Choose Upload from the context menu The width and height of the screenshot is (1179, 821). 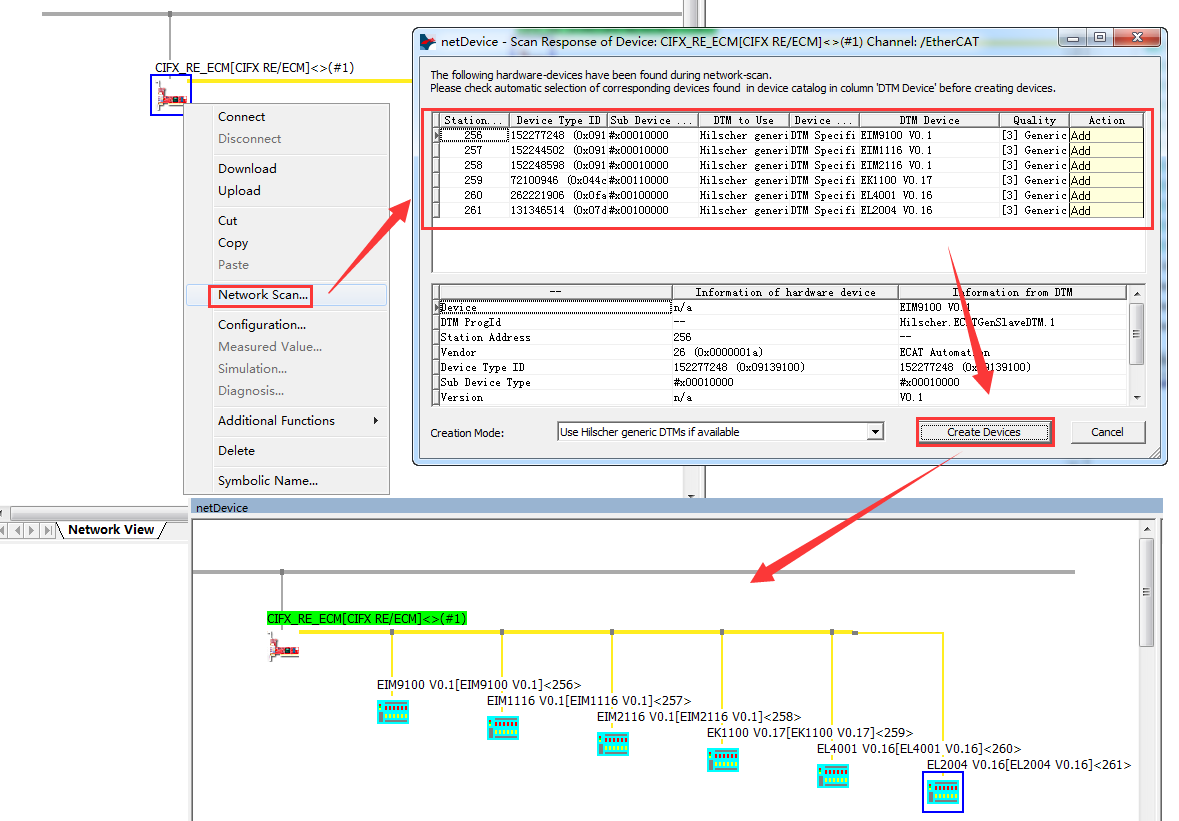239,191
